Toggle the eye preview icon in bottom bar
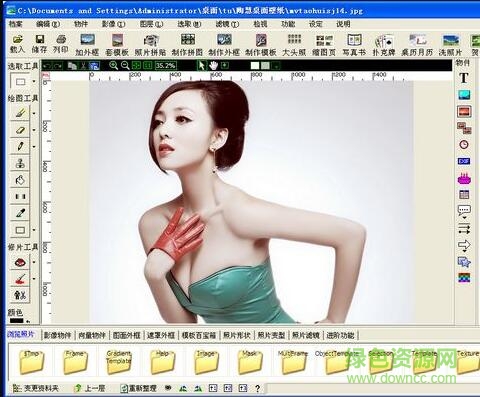This screenshot has height=397, width=480. pos(168,388)
